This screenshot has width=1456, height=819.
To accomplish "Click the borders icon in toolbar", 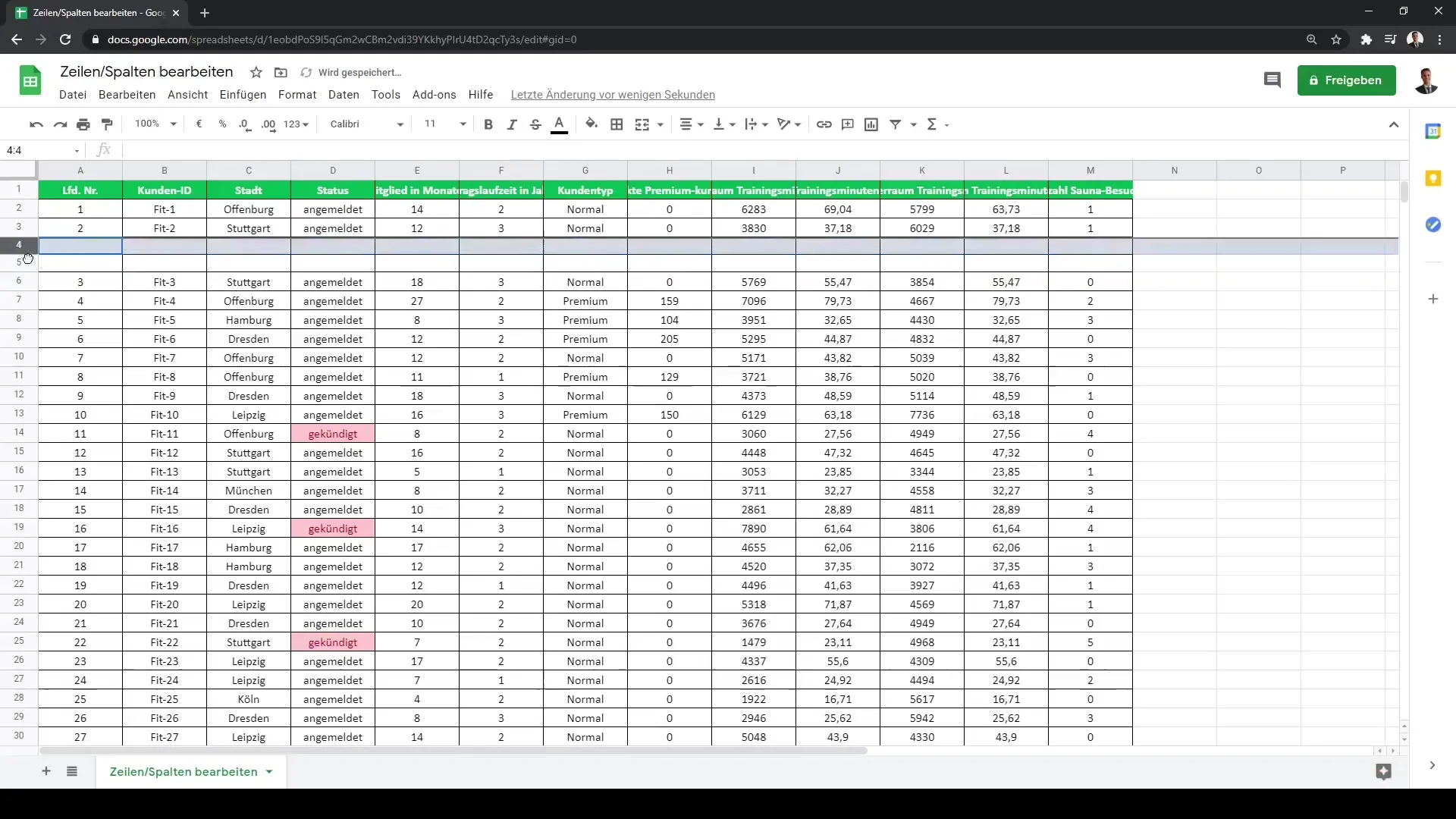I will (616, 124).
